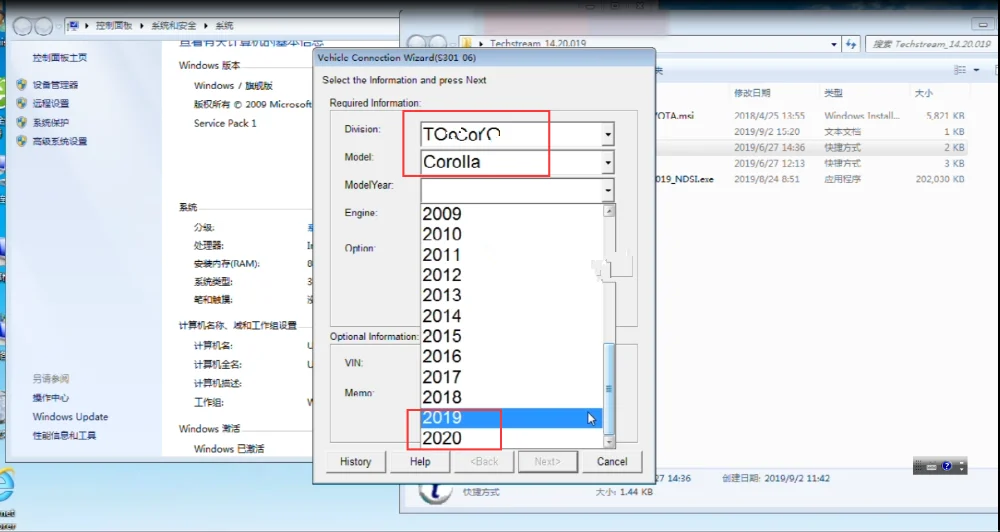This screenshot has height=532, width=1000.
Task: Click Explorer view options icon
Action: tap(959, 70)
